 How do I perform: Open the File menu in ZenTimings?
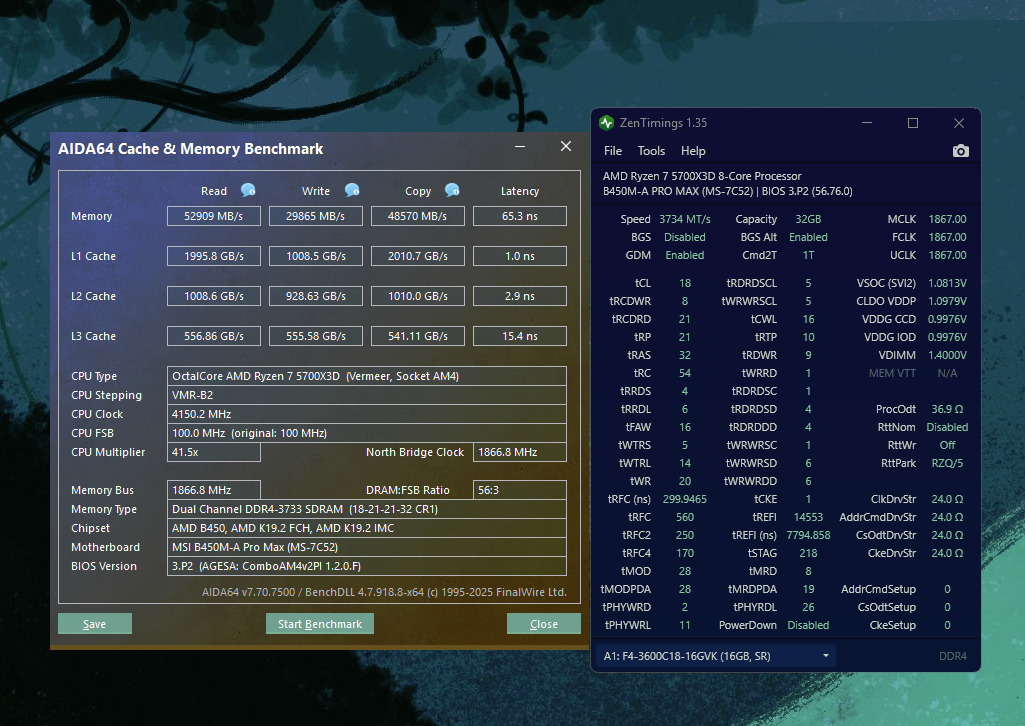tap(613, 151)
